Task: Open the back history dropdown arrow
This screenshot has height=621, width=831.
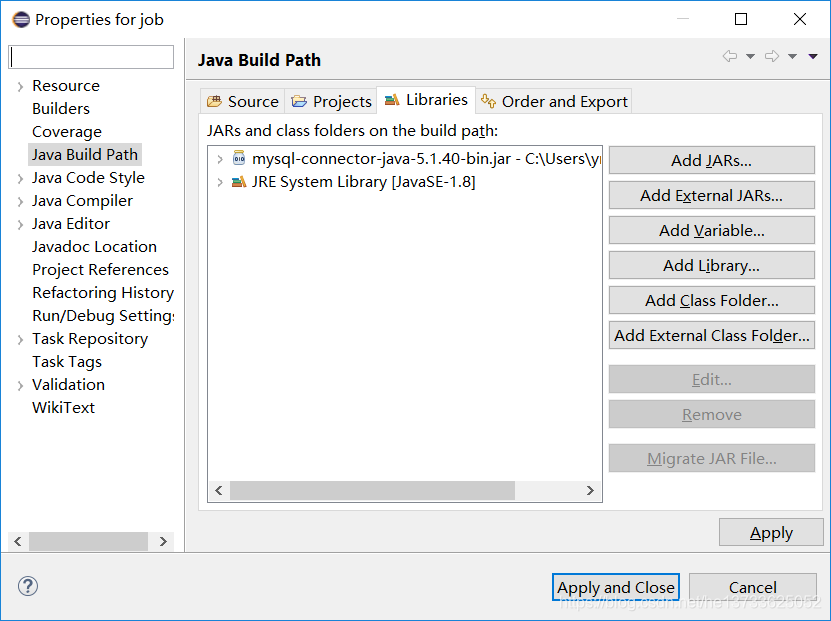Action: (750, 56)
